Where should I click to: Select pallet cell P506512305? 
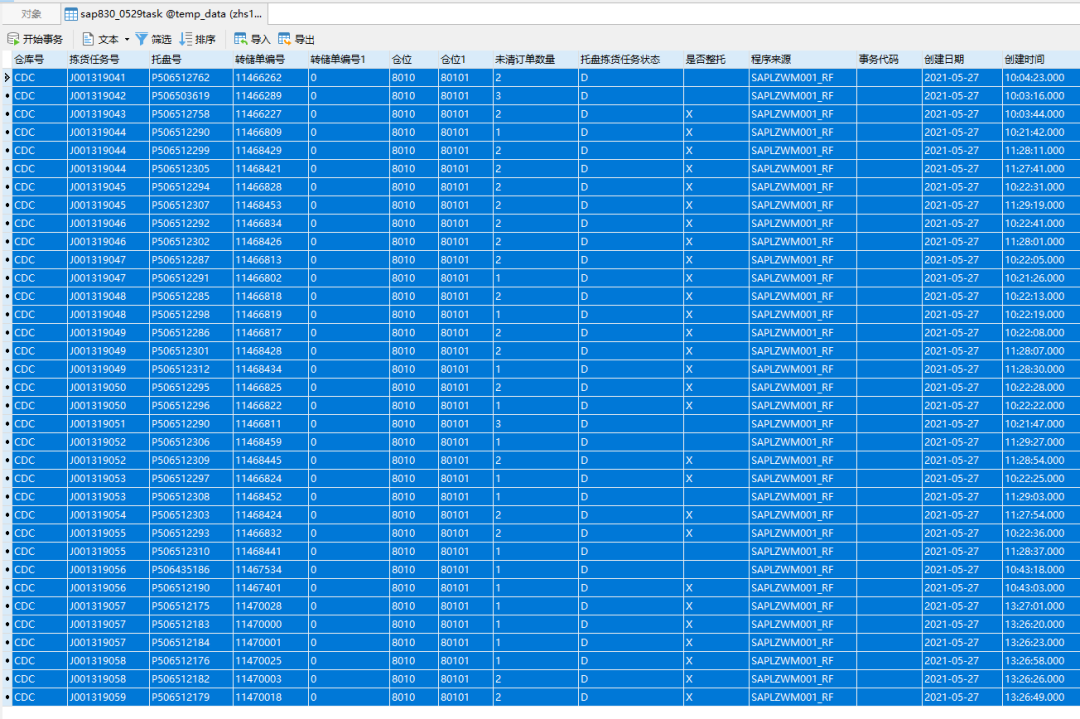tap(191, 169)
